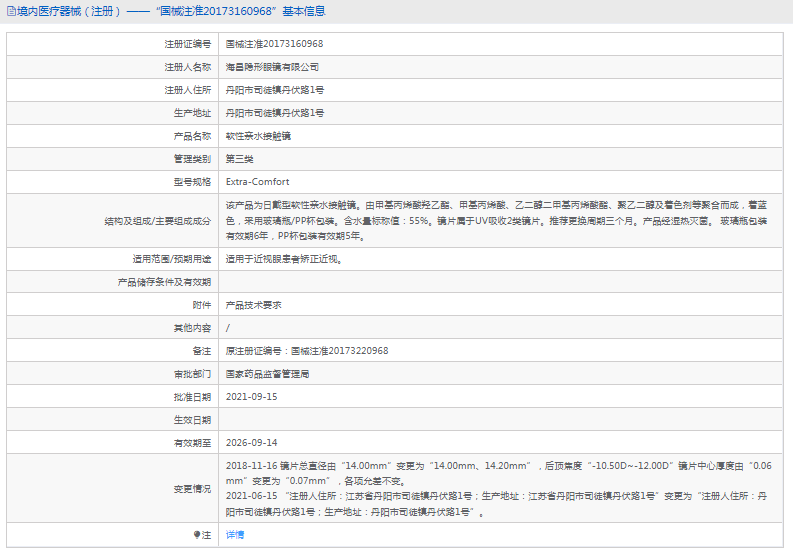Select the registration number 国械注准20173160968
The width and height of the screenshot is (793, 553).
click(274, 44)
